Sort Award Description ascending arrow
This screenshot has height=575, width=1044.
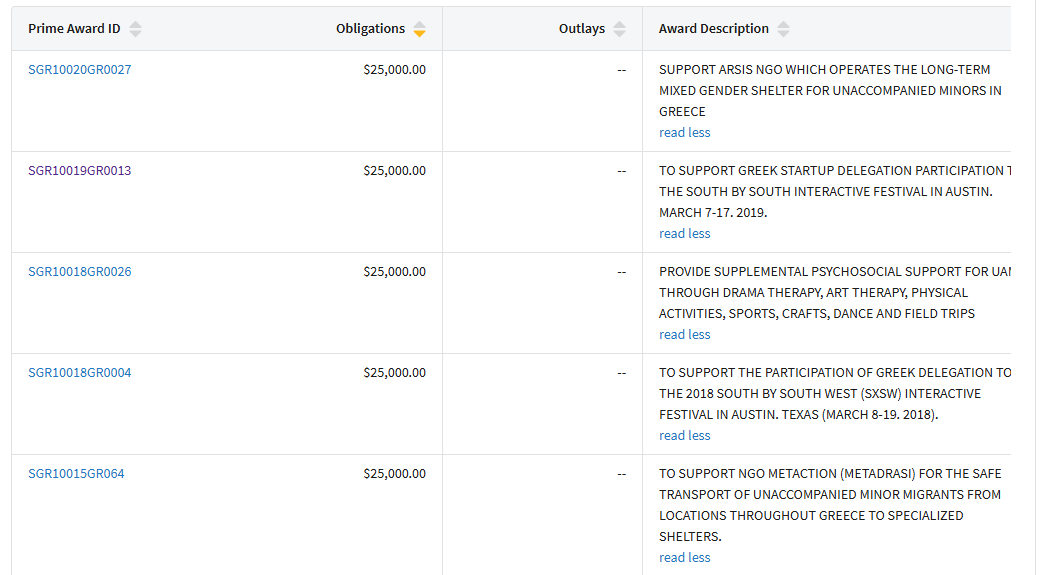click(784, 24)
